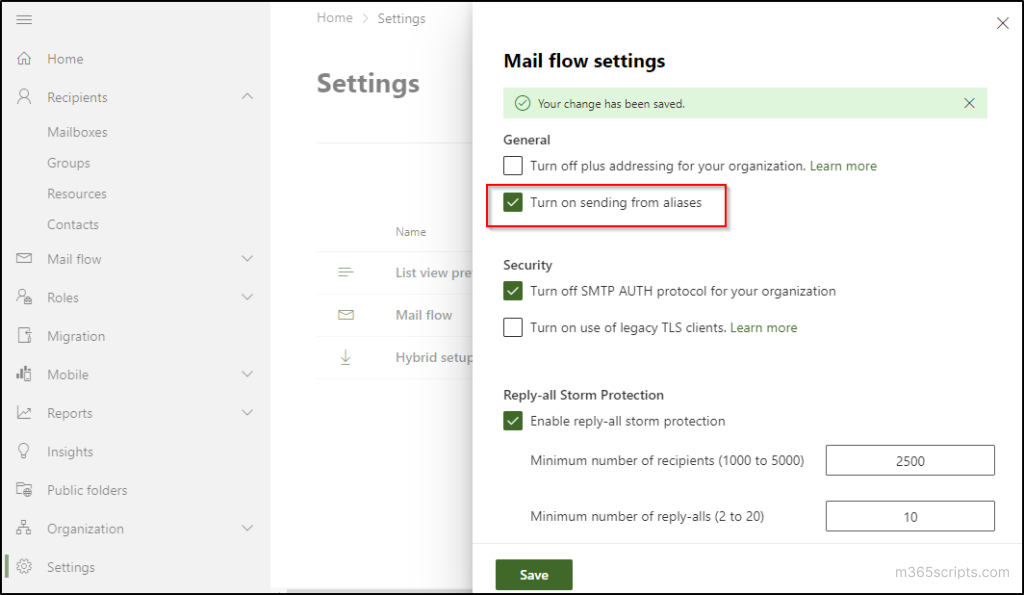Open the hamburger navigation menu icon
This screenshot has width=1024, height=595.
pyautogui.click(x=24, y=20)
